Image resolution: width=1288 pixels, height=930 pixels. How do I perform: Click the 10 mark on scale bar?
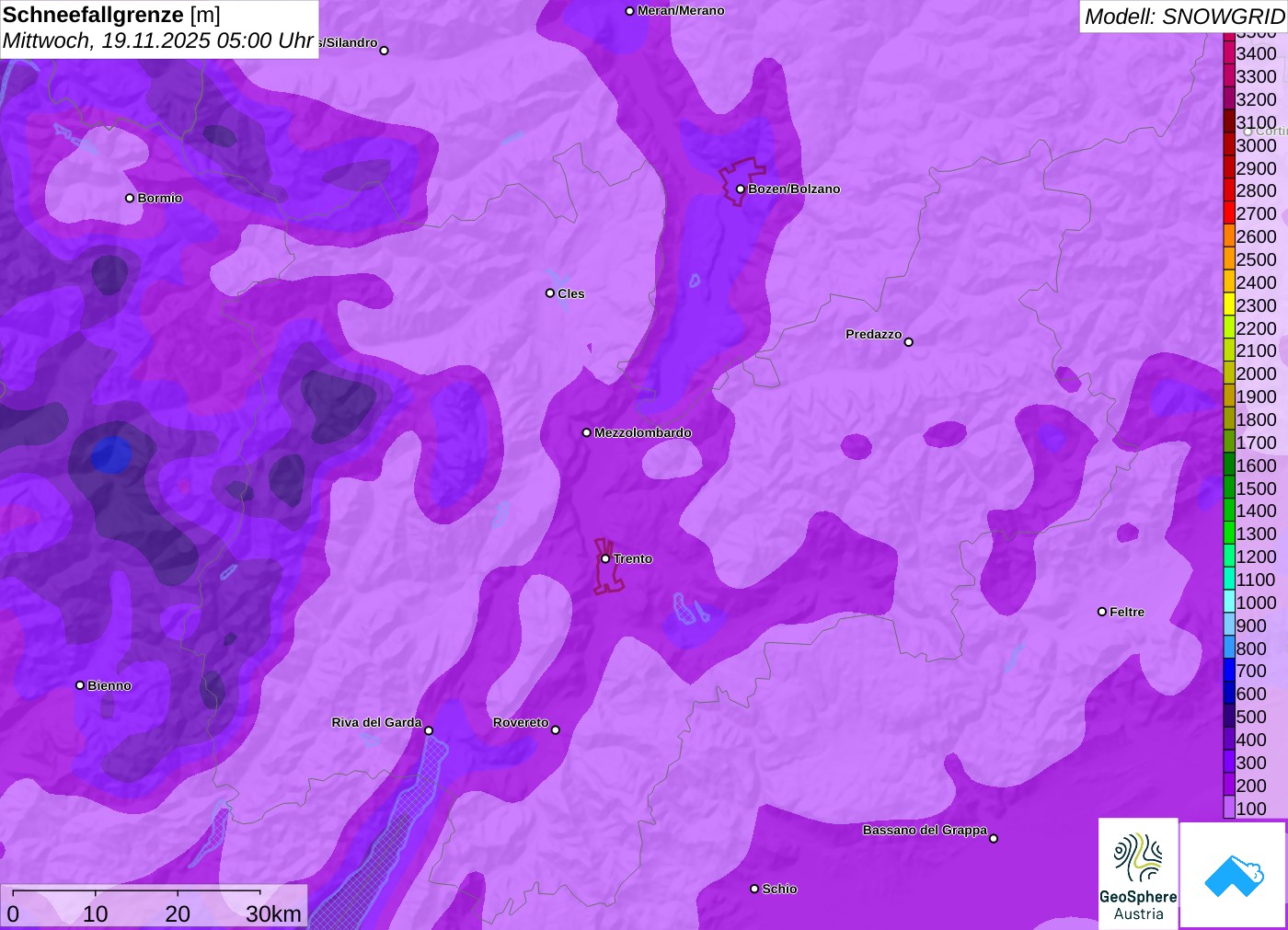[x=96, y=913]
